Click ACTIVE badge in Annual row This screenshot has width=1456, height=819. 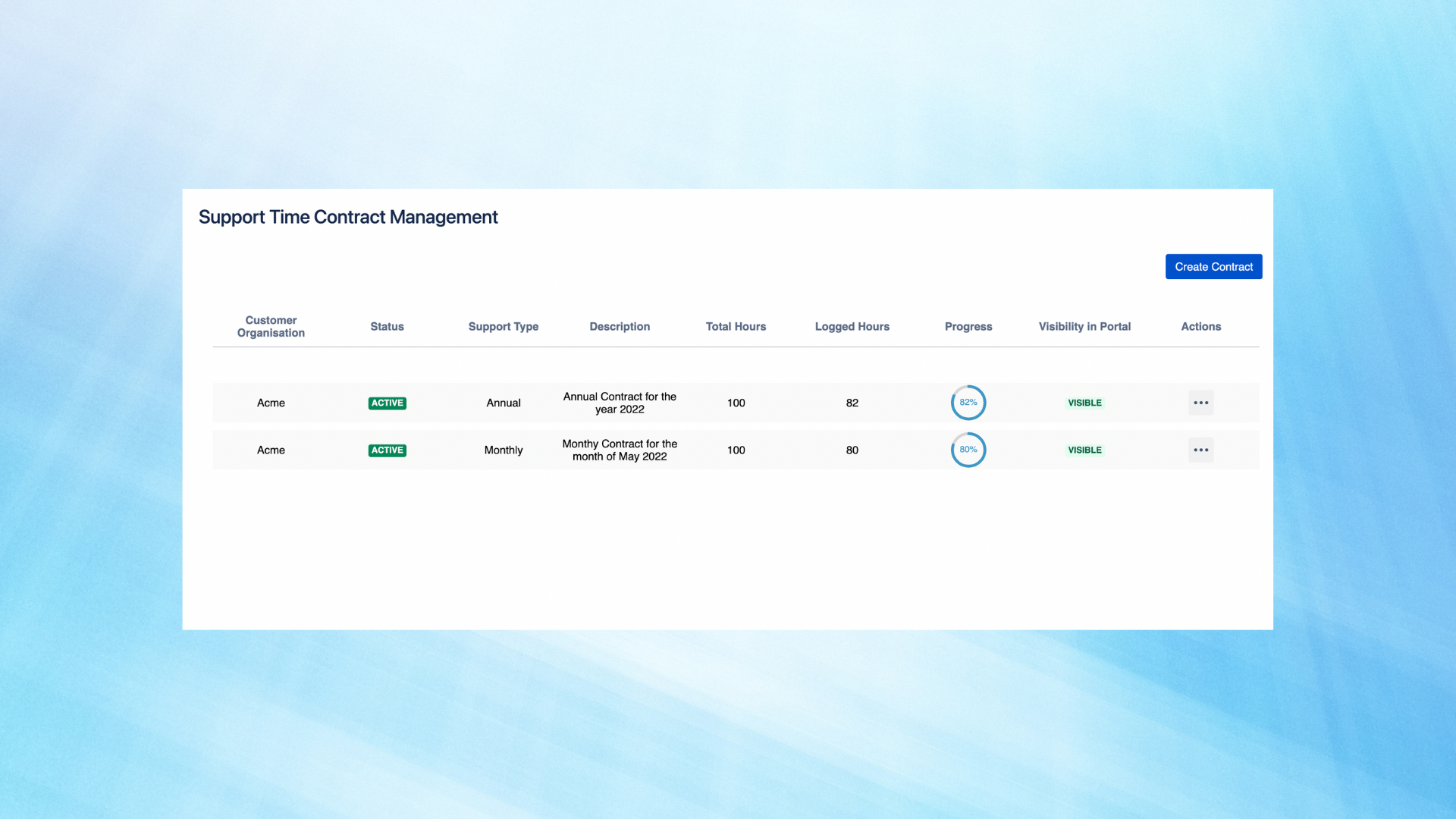click(387, 403)
